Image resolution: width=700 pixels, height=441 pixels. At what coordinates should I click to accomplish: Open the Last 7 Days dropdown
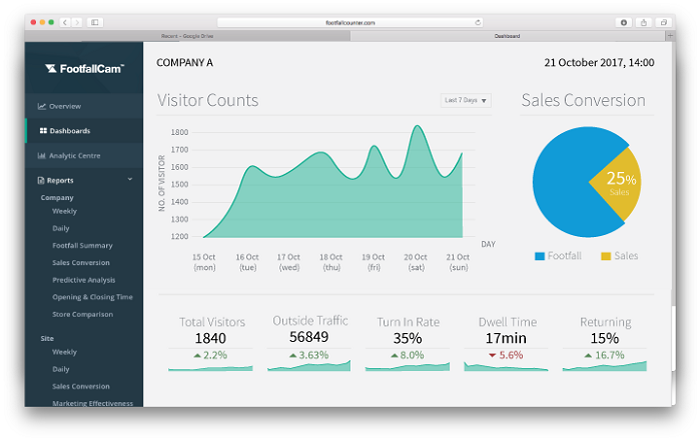coord(467,100)
